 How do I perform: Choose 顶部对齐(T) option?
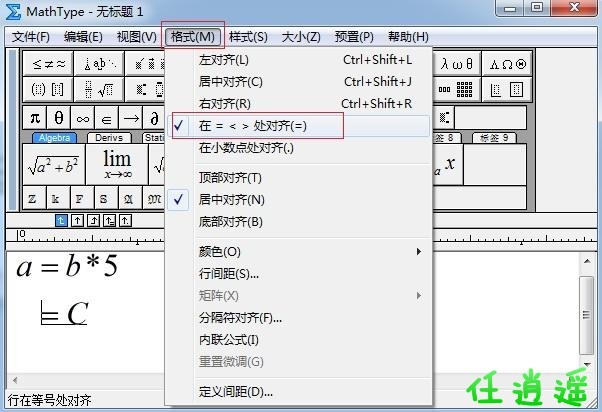(x=298, y=178)
